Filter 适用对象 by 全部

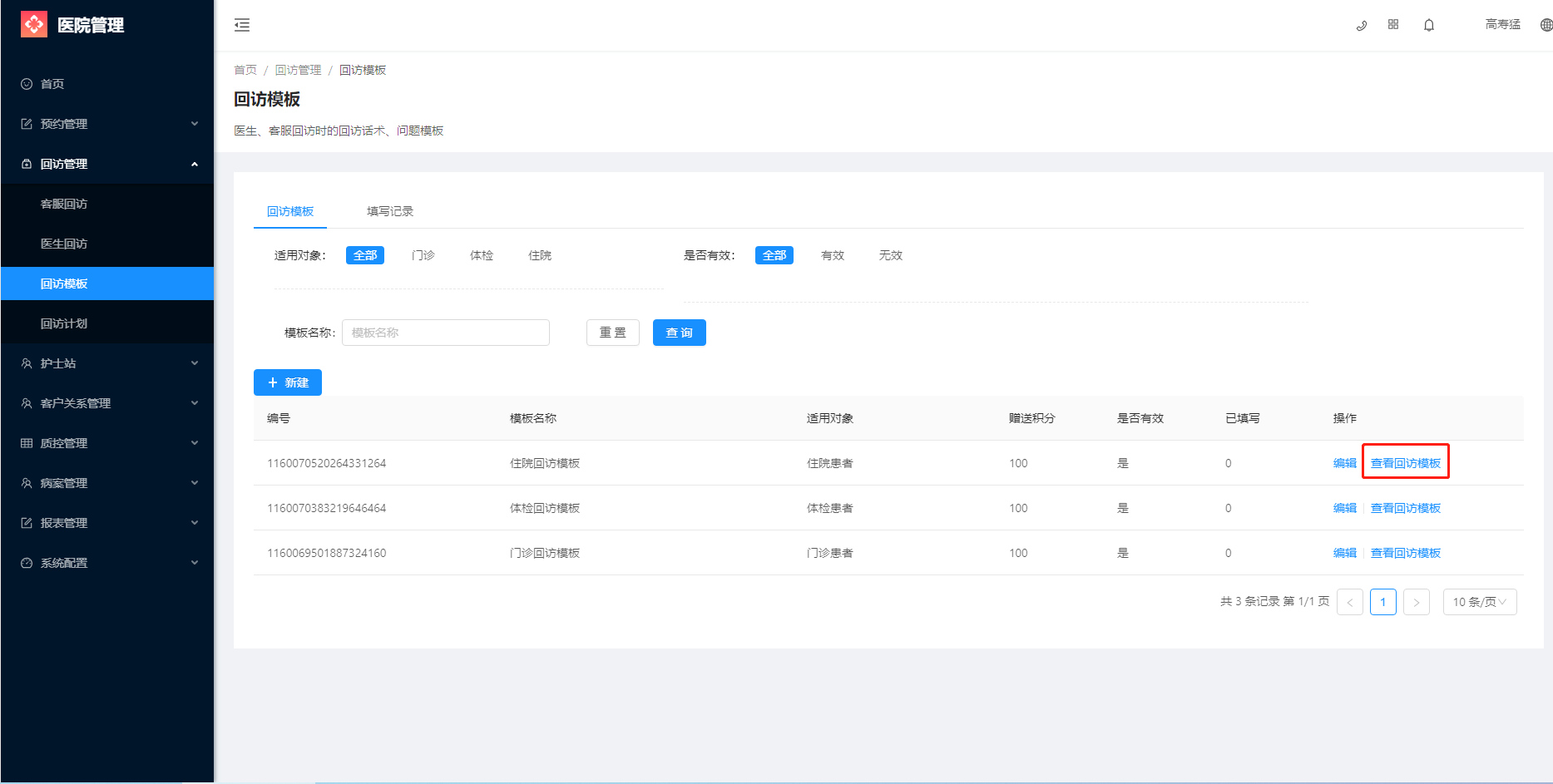click(365, 255)
